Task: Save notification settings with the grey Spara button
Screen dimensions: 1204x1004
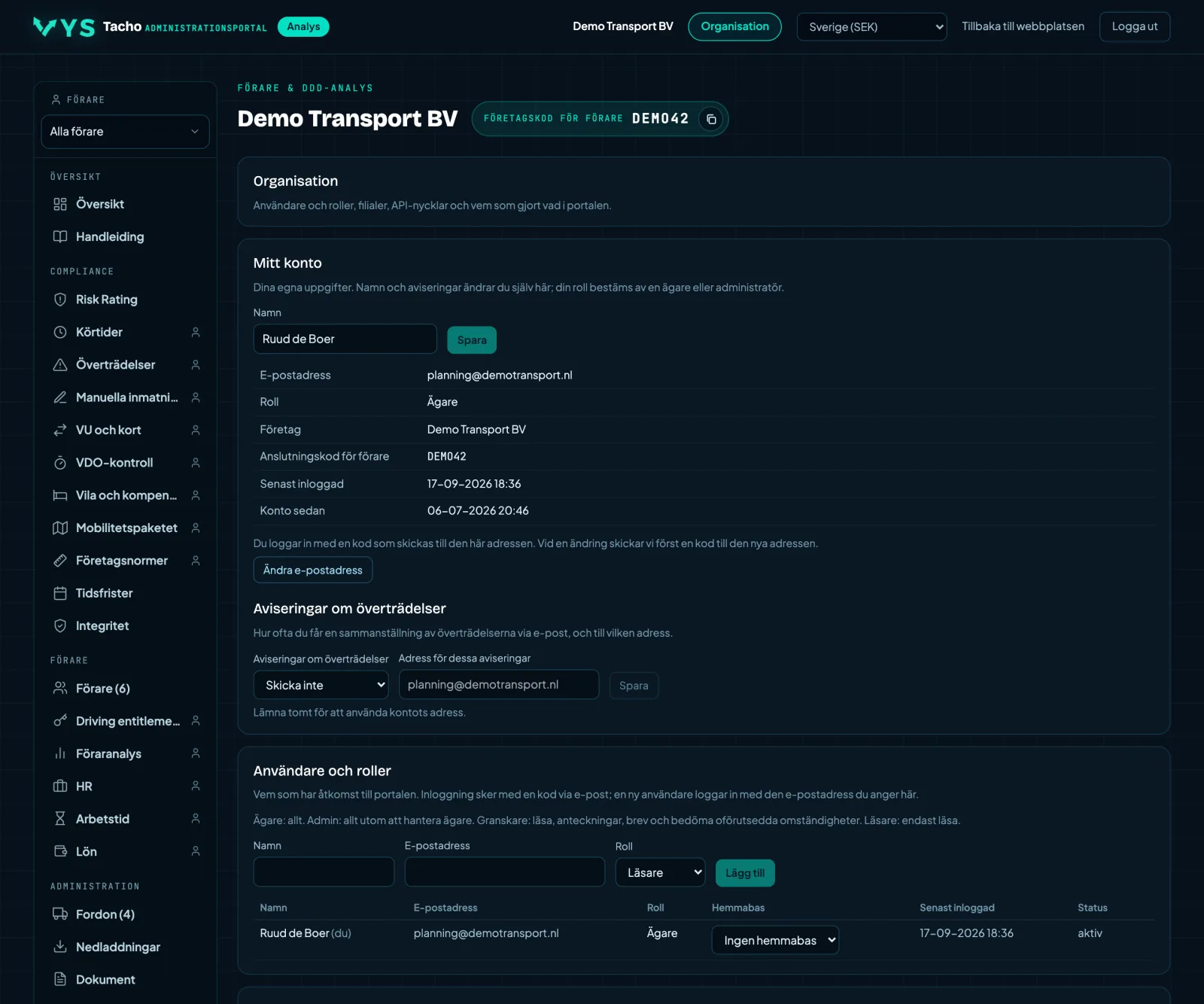Action: (x=634, y=686)
